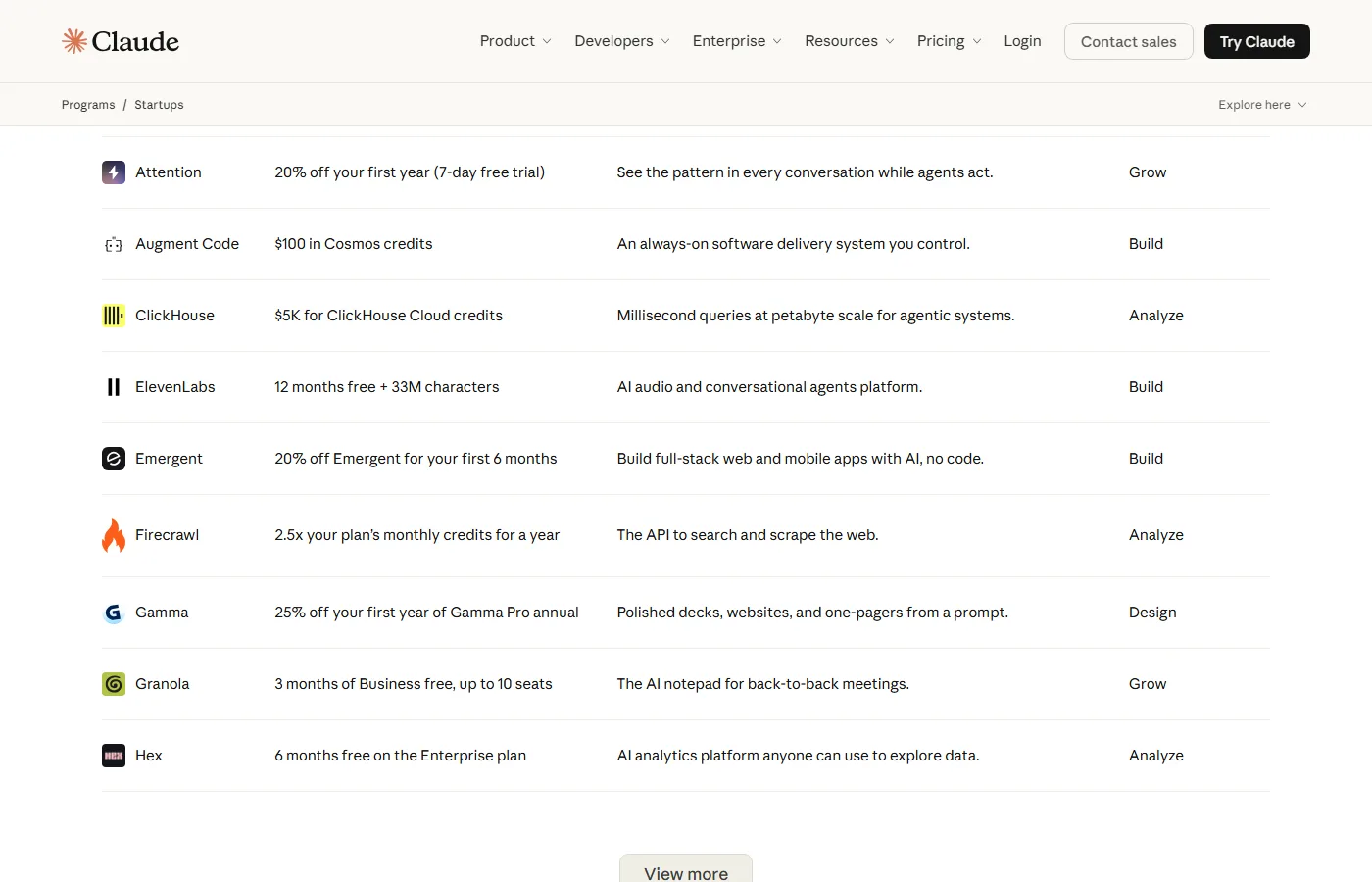
Task: Click the Augment Code logo icon
Action: pos(114,244)
